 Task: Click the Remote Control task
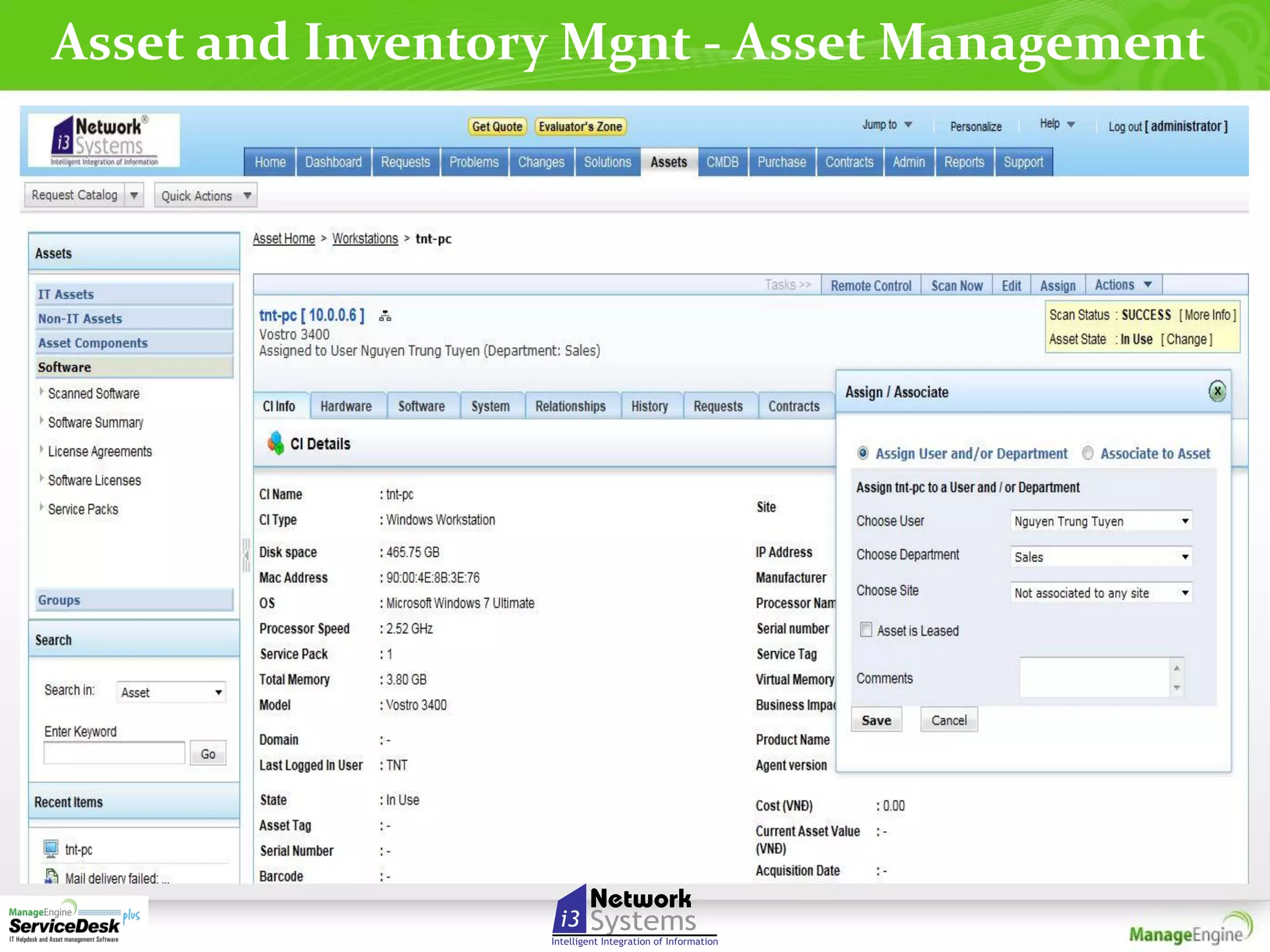871,285
